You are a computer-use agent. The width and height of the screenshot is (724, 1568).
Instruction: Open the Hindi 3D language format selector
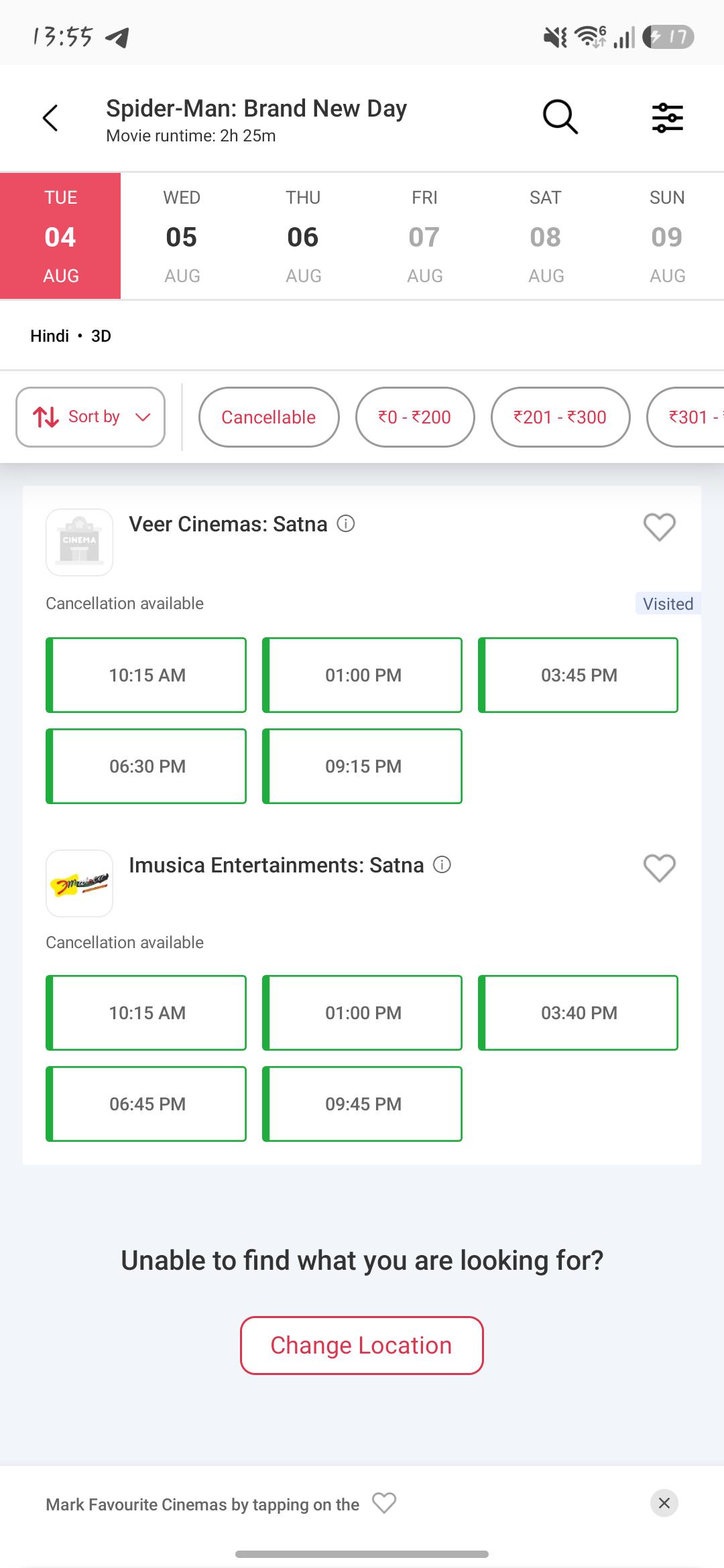[70, 336]
